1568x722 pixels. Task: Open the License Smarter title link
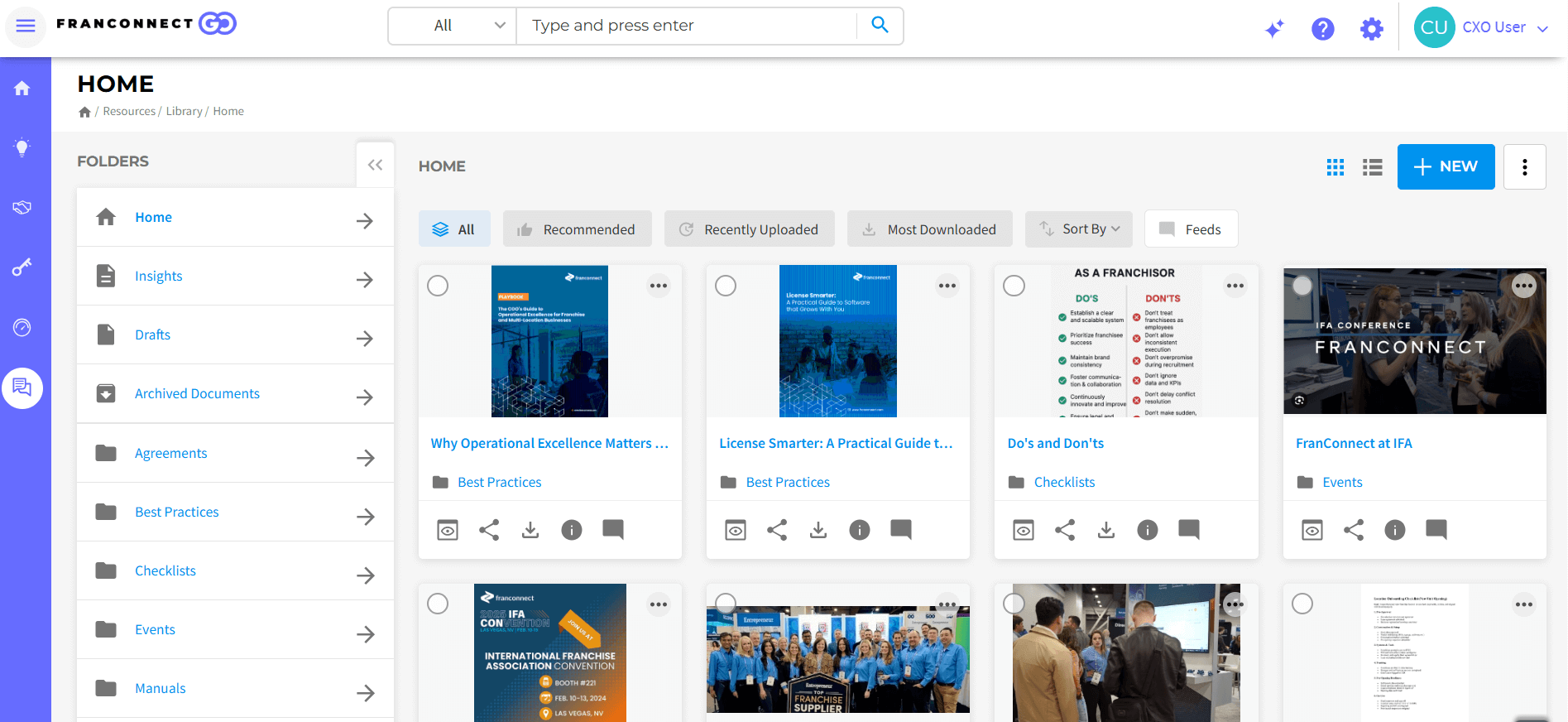tap(836, 443)
